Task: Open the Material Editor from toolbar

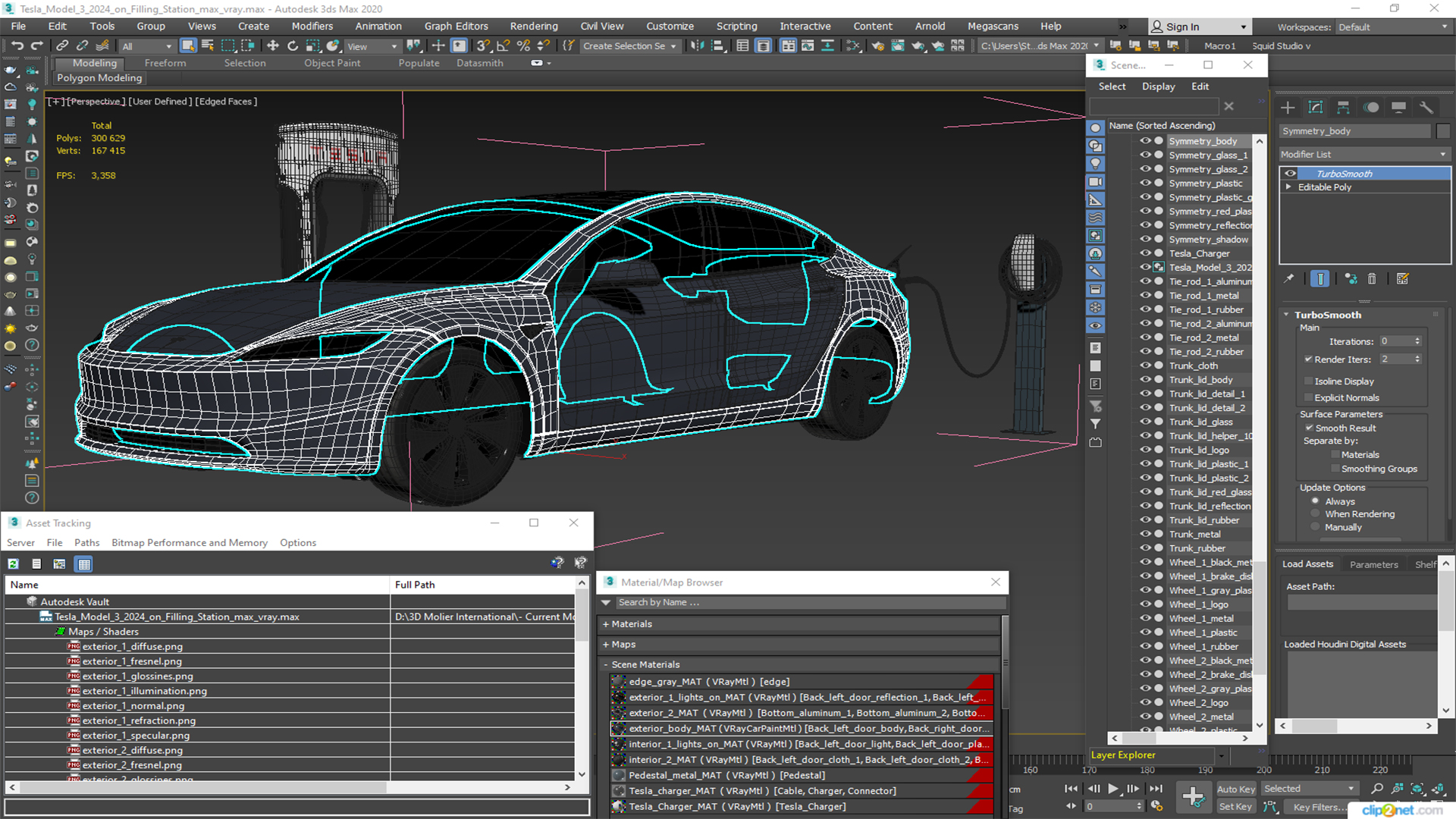Action: (x=853, y=45)
